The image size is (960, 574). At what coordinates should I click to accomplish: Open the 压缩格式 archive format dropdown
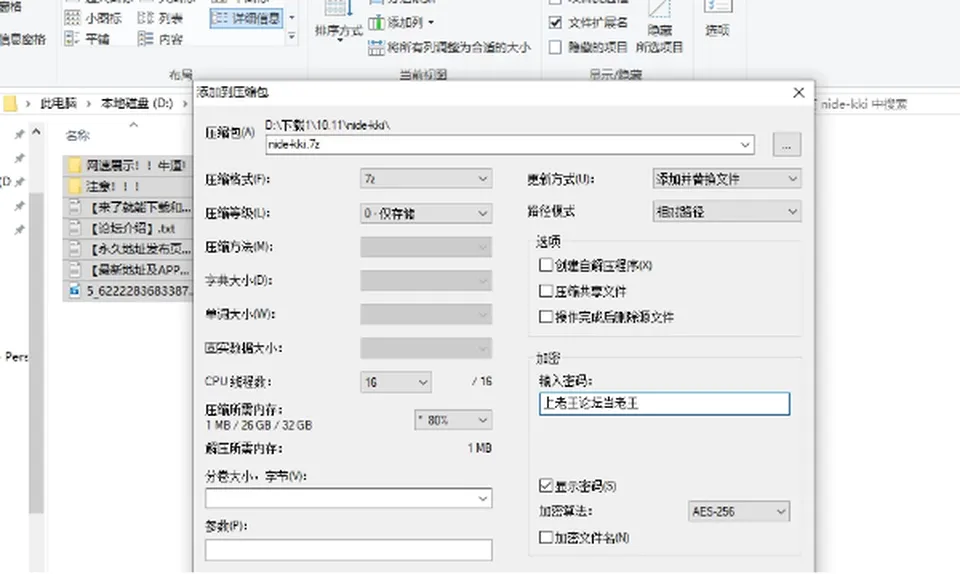(426, 179)
